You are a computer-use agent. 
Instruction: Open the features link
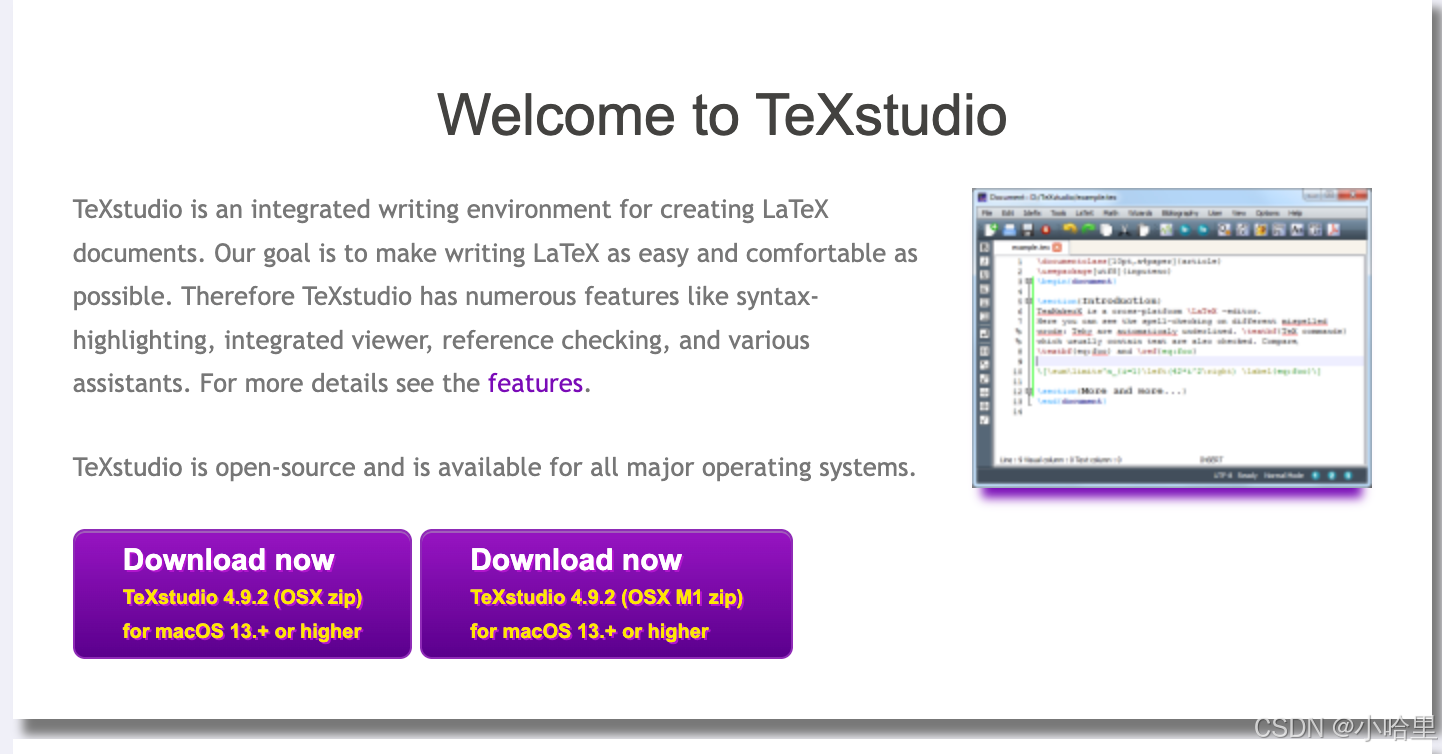(x=535, y=383)
